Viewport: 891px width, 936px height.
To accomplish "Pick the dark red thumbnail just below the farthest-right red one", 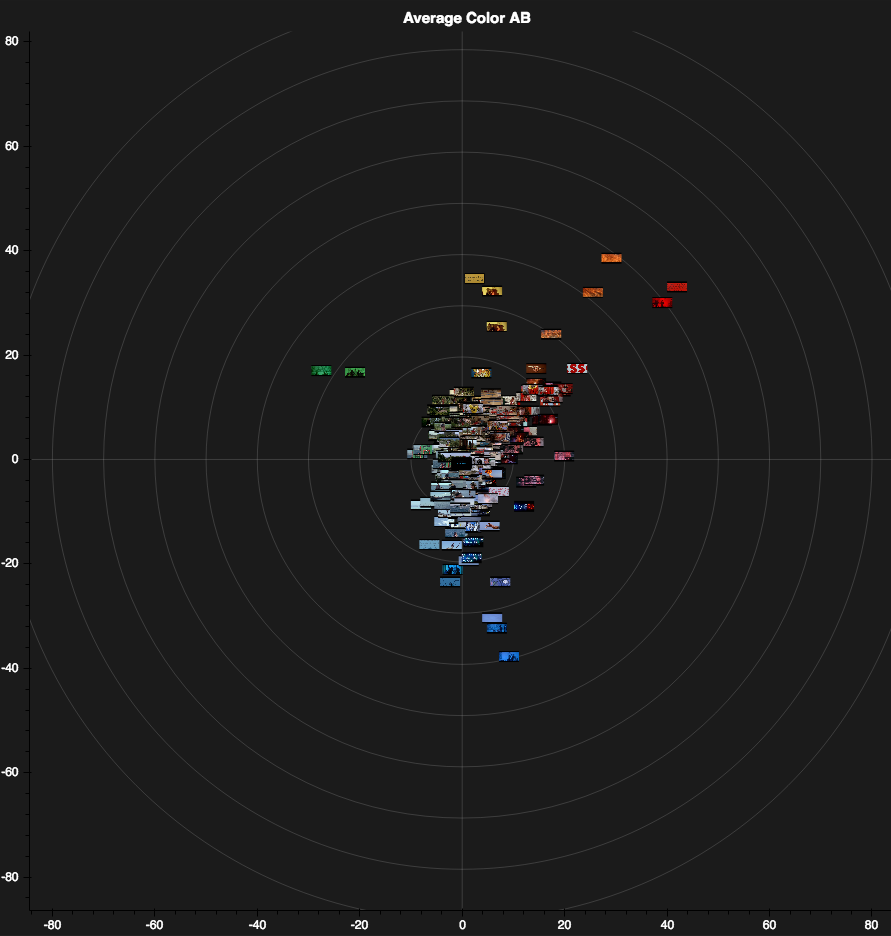I will (x=662, y=303).
